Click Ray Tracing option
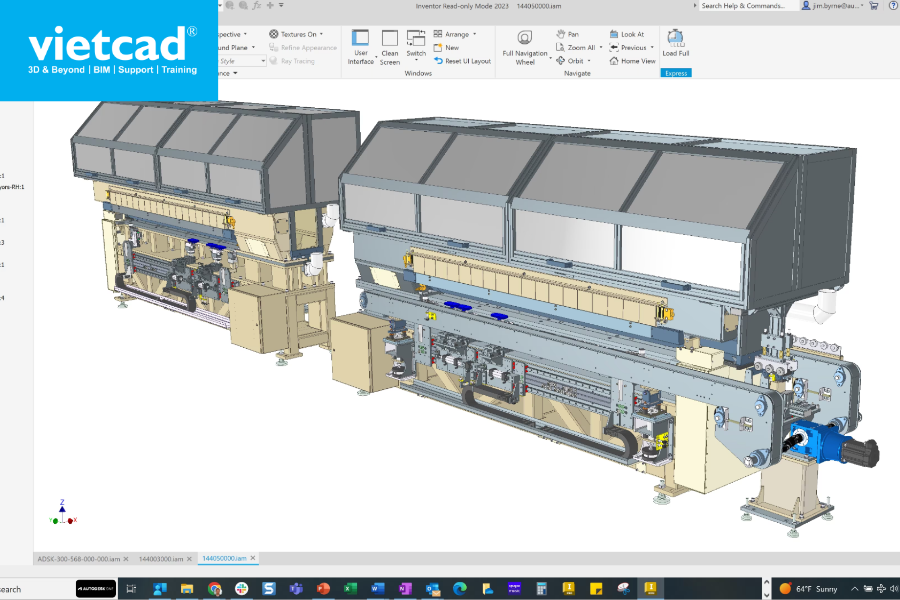This screenshot has width=900, height=600. pos(292,61)
